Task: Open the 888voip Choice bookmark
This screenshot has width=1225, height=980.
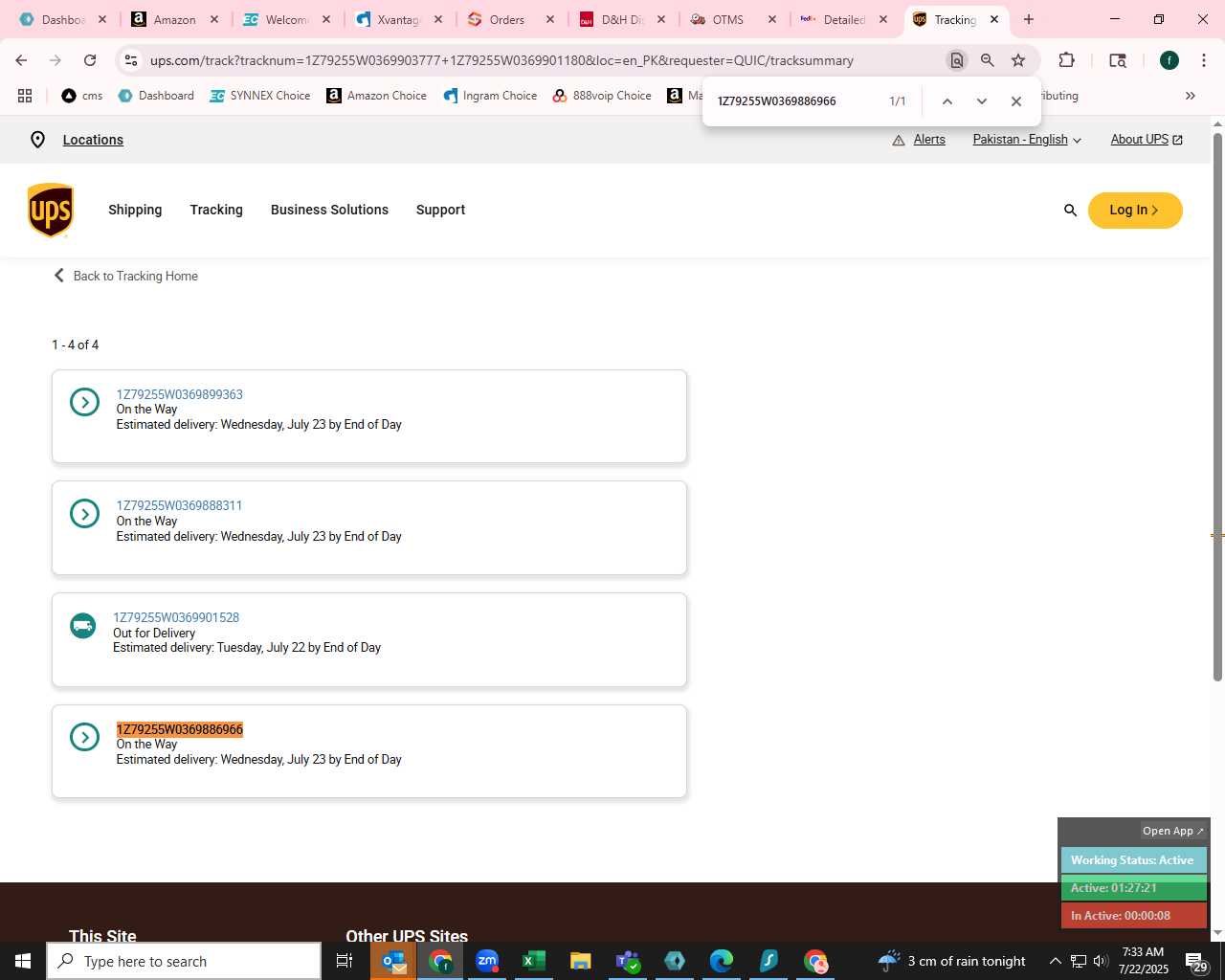Action: (x=602, y=96)
